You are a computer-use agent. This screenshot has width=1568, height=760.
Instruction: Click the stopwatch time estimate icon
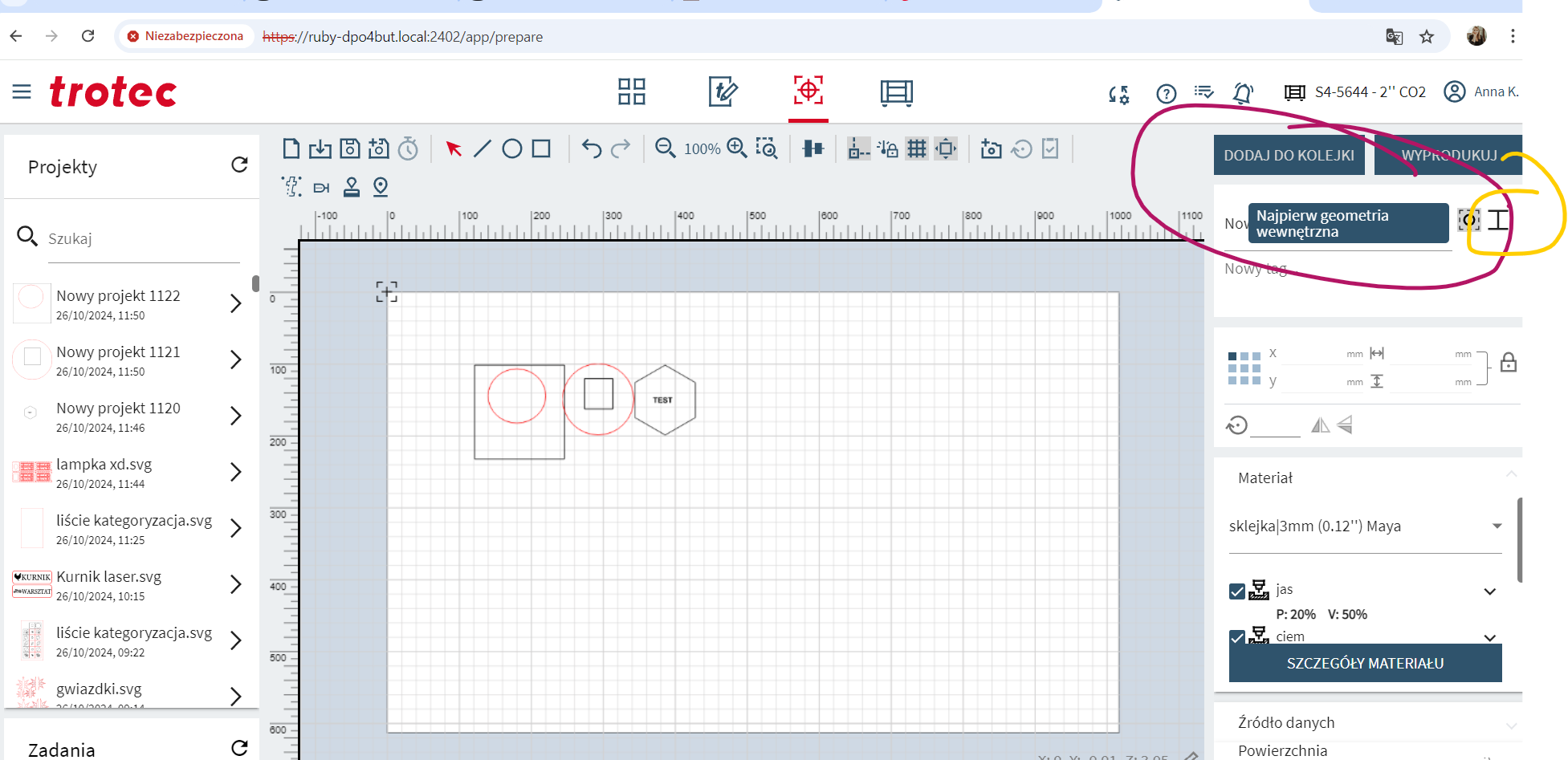(409, 148)
